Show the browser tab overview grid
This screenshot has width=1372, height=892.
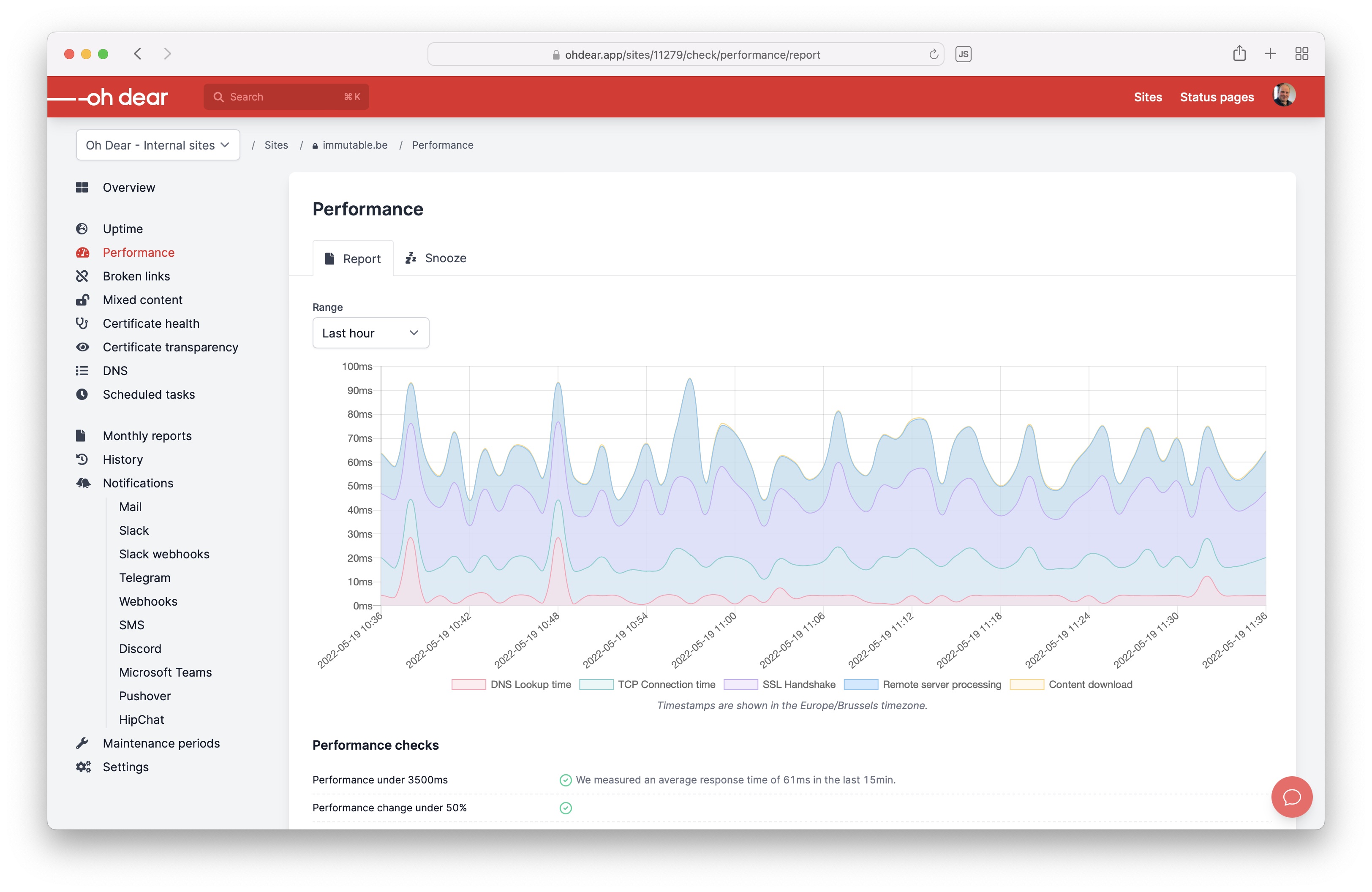1301,54
